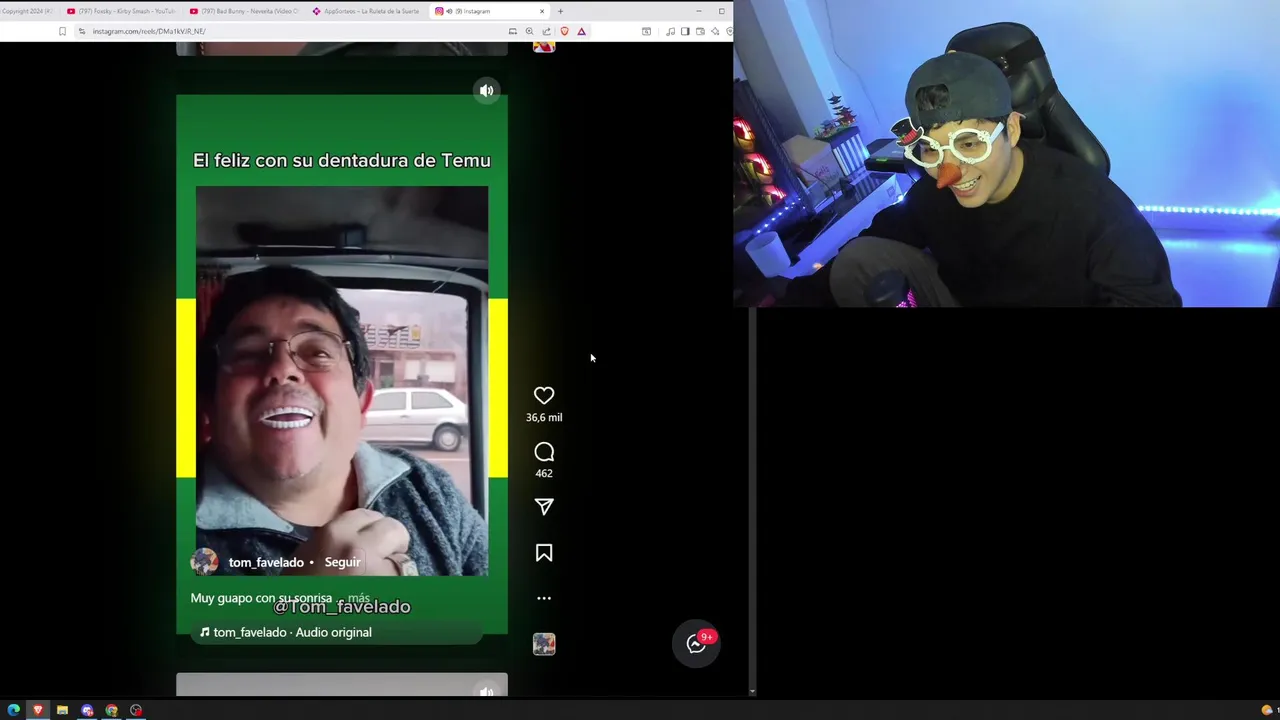Click the install-app icon in address bar
This screenshot has width=1280, height=720.
click(x=513, y=31)
